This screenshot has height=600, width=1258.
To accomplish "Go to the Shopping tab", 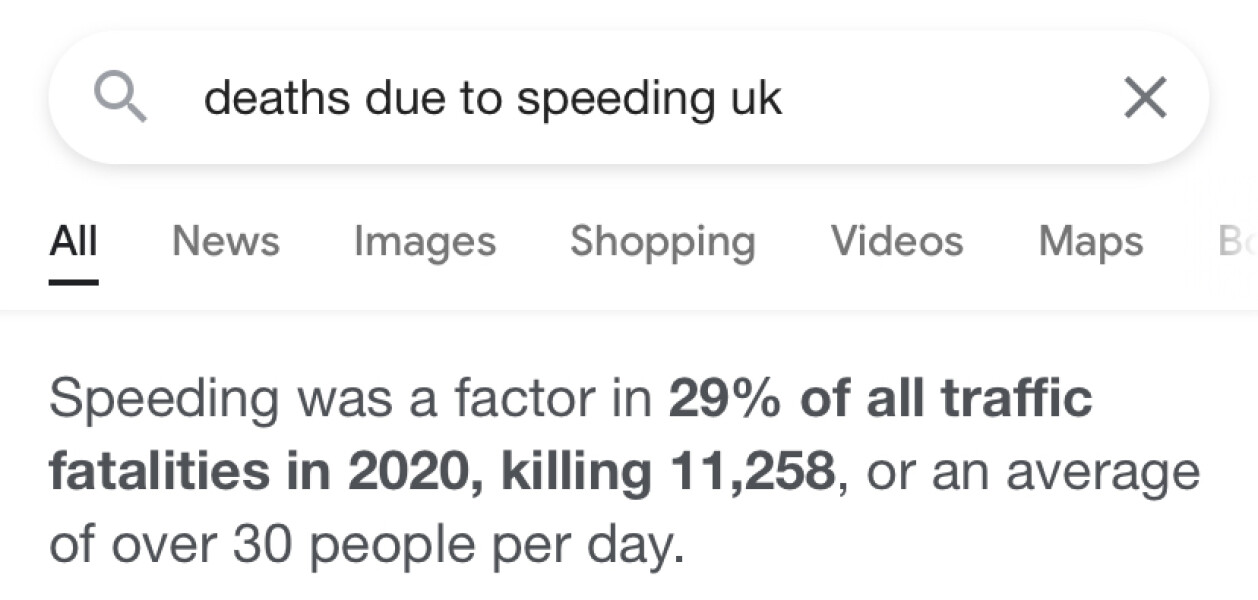I will point(662,241).
